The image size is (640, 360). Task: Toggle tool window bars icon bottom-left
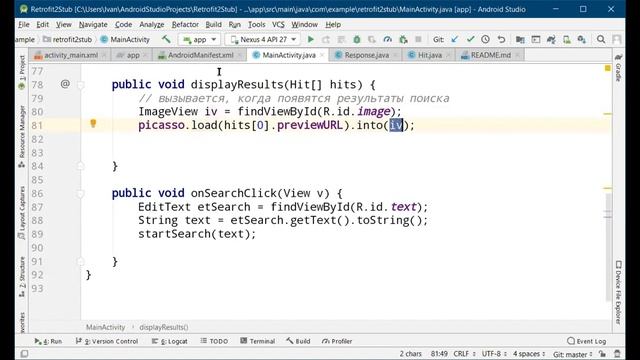tap(24, 353)
